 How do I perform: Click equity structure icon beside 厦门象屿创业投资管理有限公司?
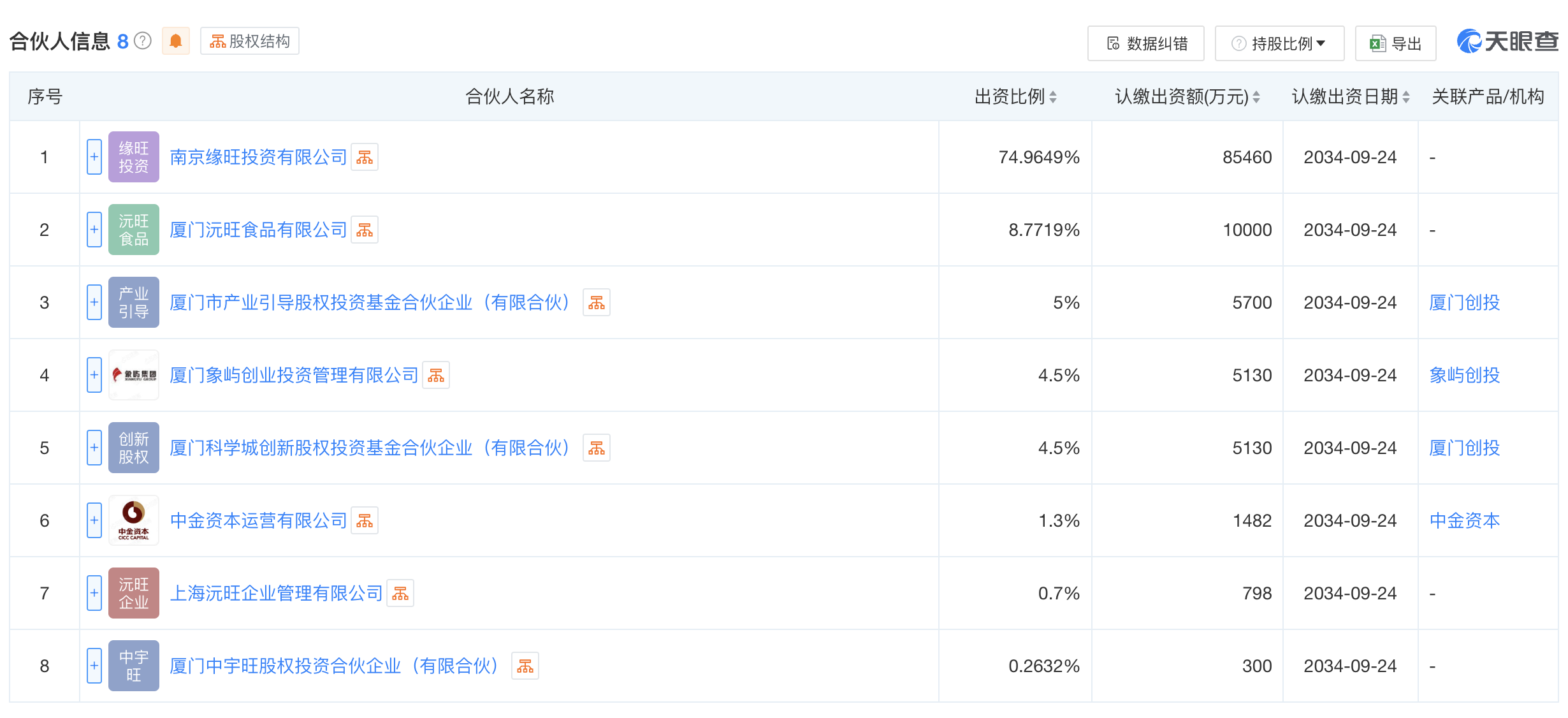pos(436,375)
